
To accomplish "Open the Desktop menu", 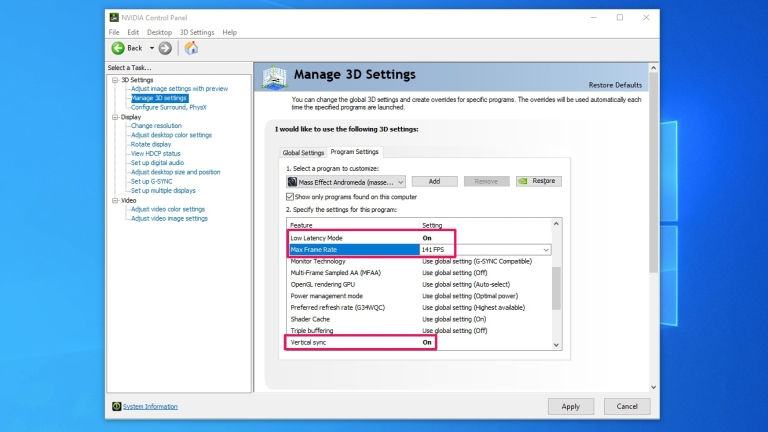I will click(x=159, y=32).
